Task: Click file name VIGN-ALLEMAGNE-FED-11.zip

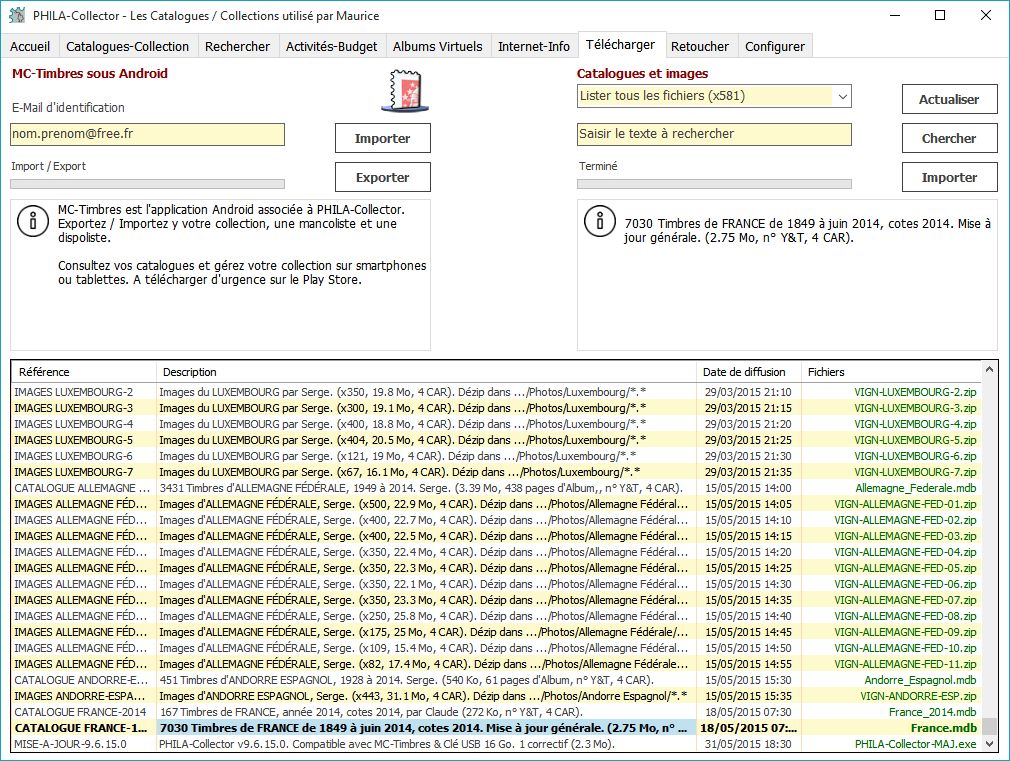Action: click(905, 664)
